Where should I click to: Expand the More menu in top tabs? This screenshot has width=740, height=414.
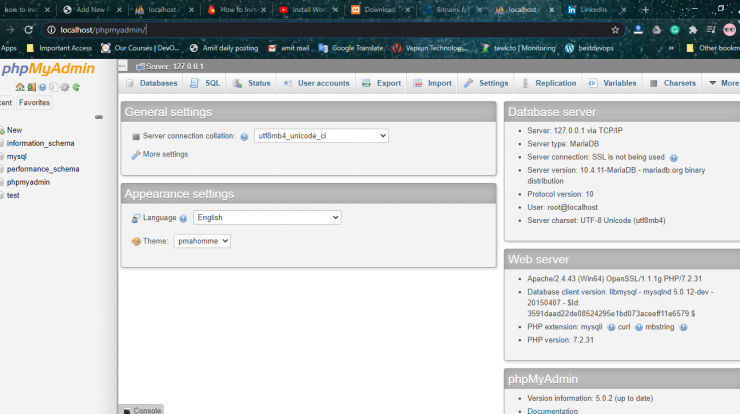click(x=724, y=83)
